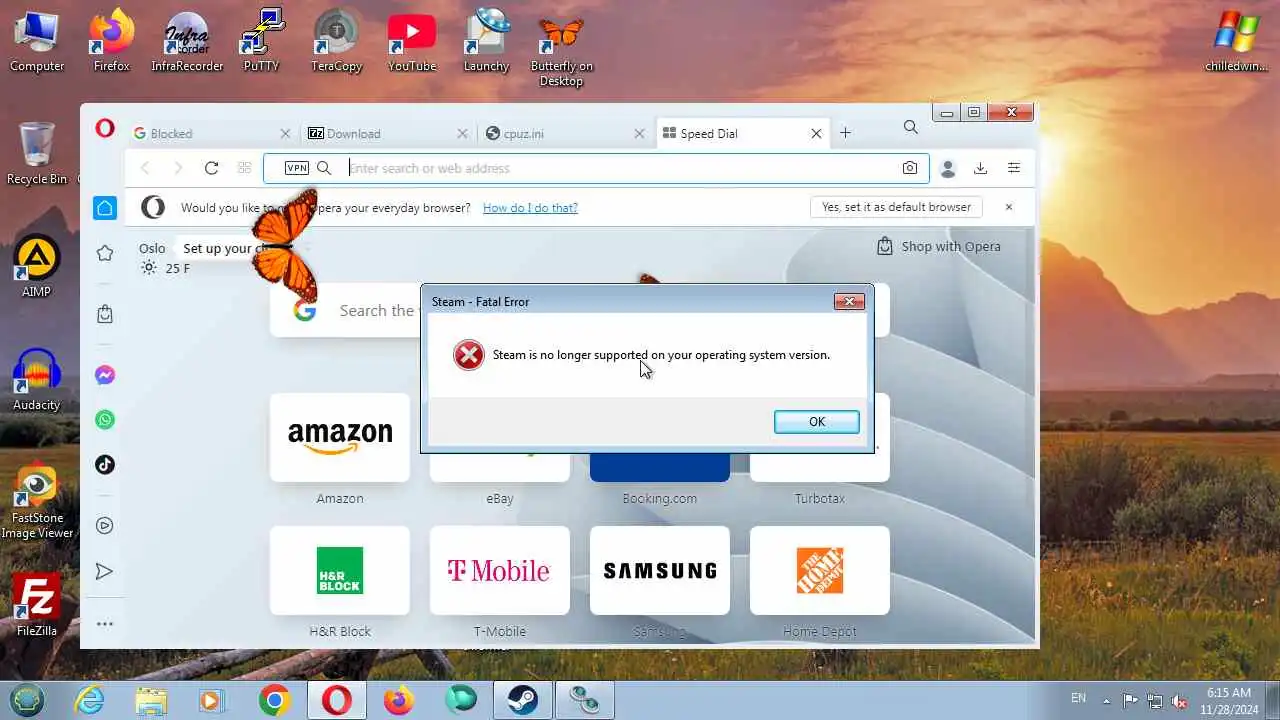Open Internet Explorer from the taskbar
1280x720 pixels.
90,700
